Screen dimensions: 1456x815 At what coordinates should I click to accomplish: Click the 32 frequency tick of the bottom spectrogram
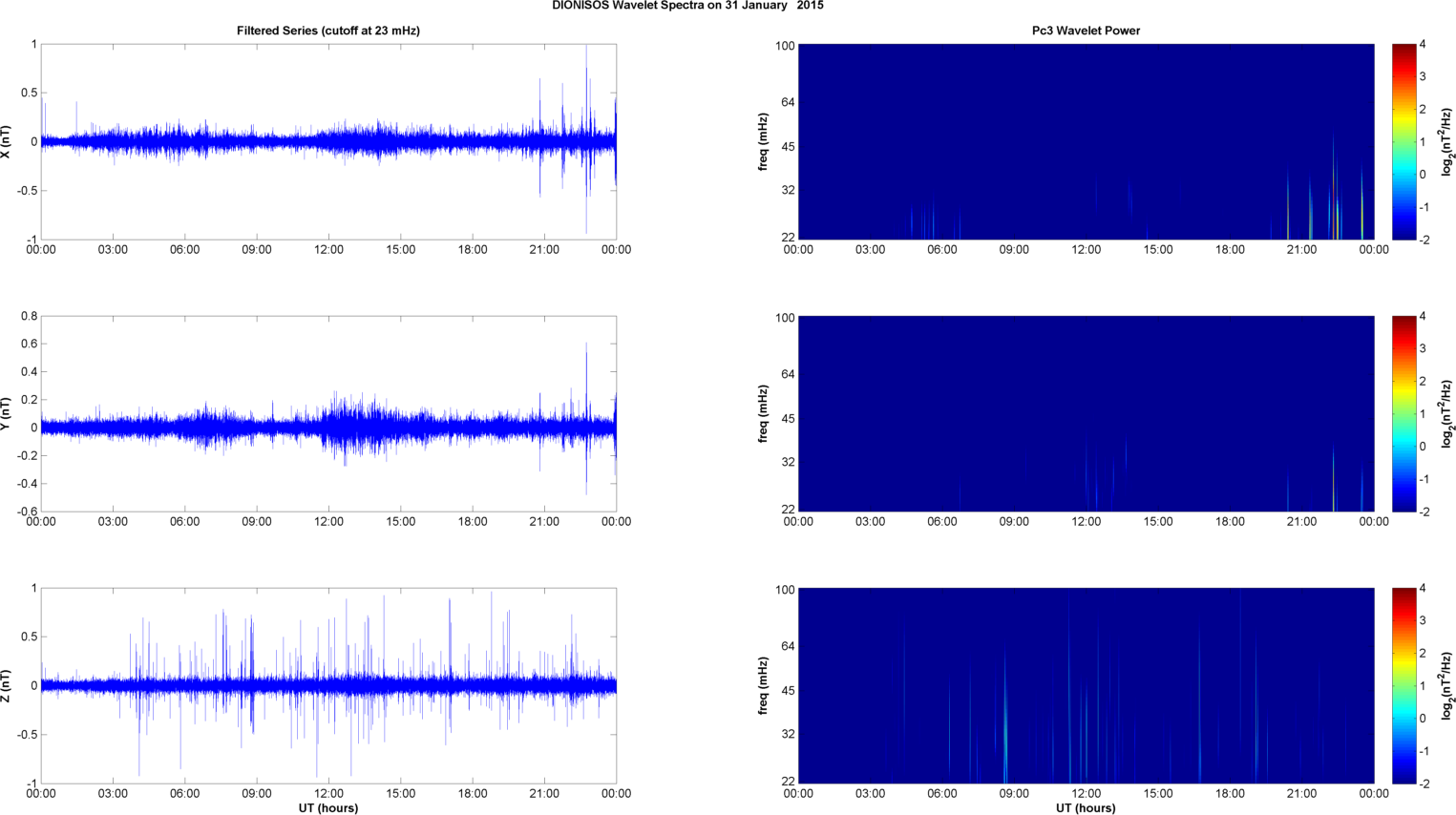tap(788, 734)
